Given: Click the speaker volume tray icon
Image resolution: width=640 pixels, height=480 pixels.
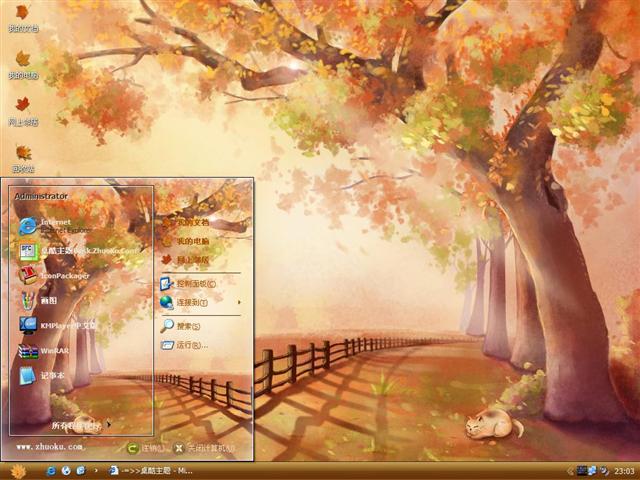Looking at the screenshot, I should tap(604, 471).
